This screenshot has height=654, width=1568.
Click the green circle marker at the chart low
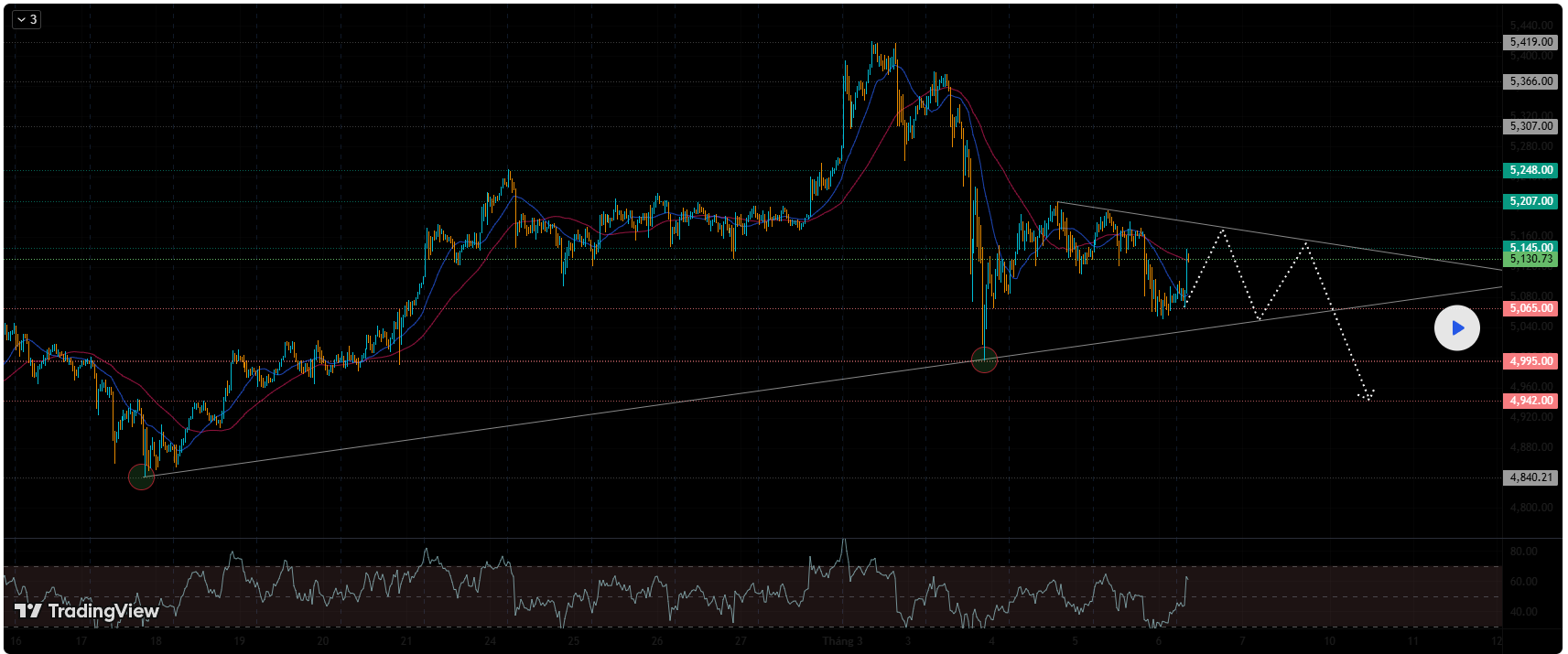(141, 477)
